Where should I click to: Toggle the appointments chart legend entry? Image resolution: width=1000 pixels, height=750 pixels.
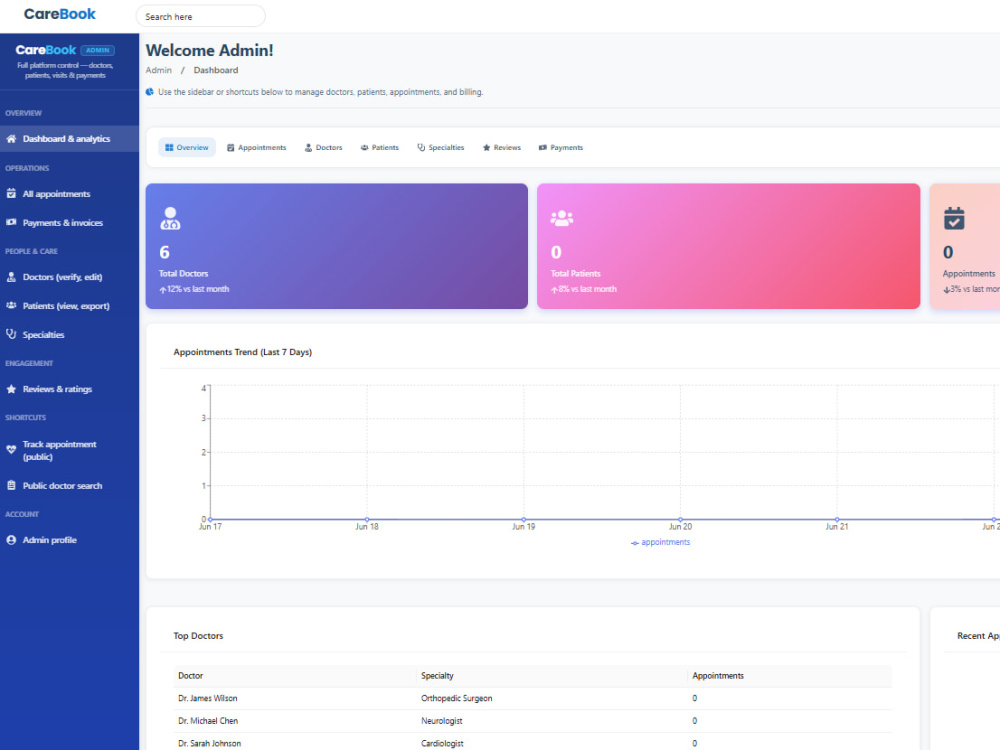(660, 542)
